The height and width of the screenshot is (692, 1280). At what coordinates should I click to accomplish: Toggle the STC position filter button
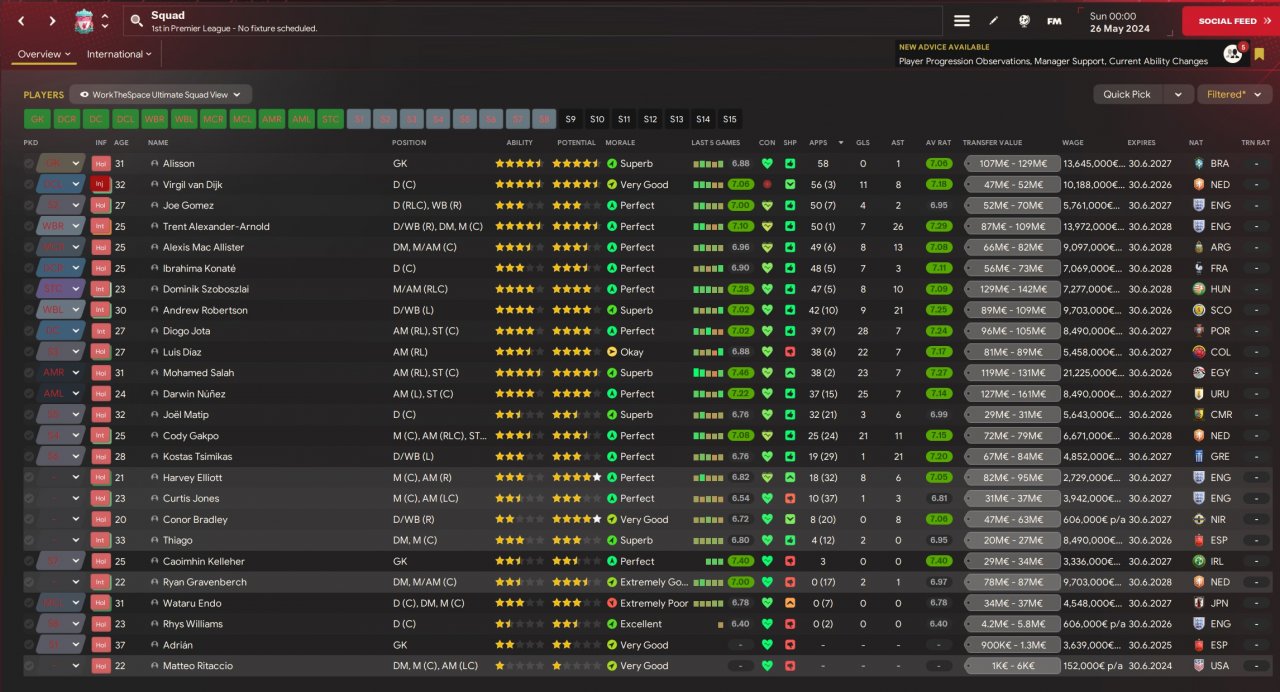[331, 119]
